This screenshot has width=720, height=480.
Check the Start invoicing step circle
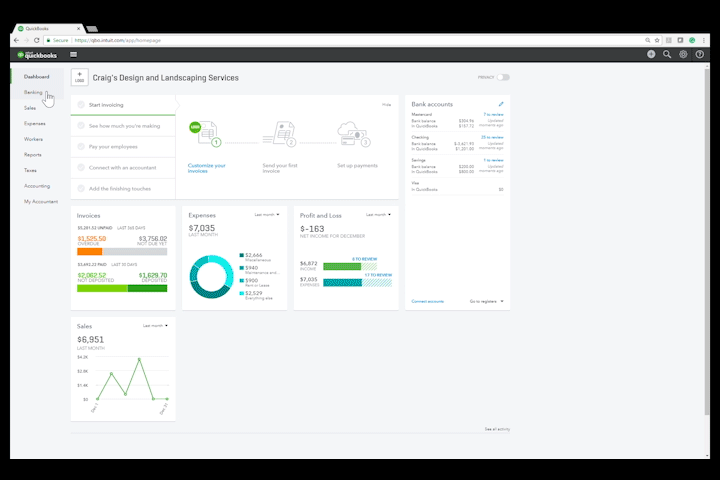coord(81,105)
